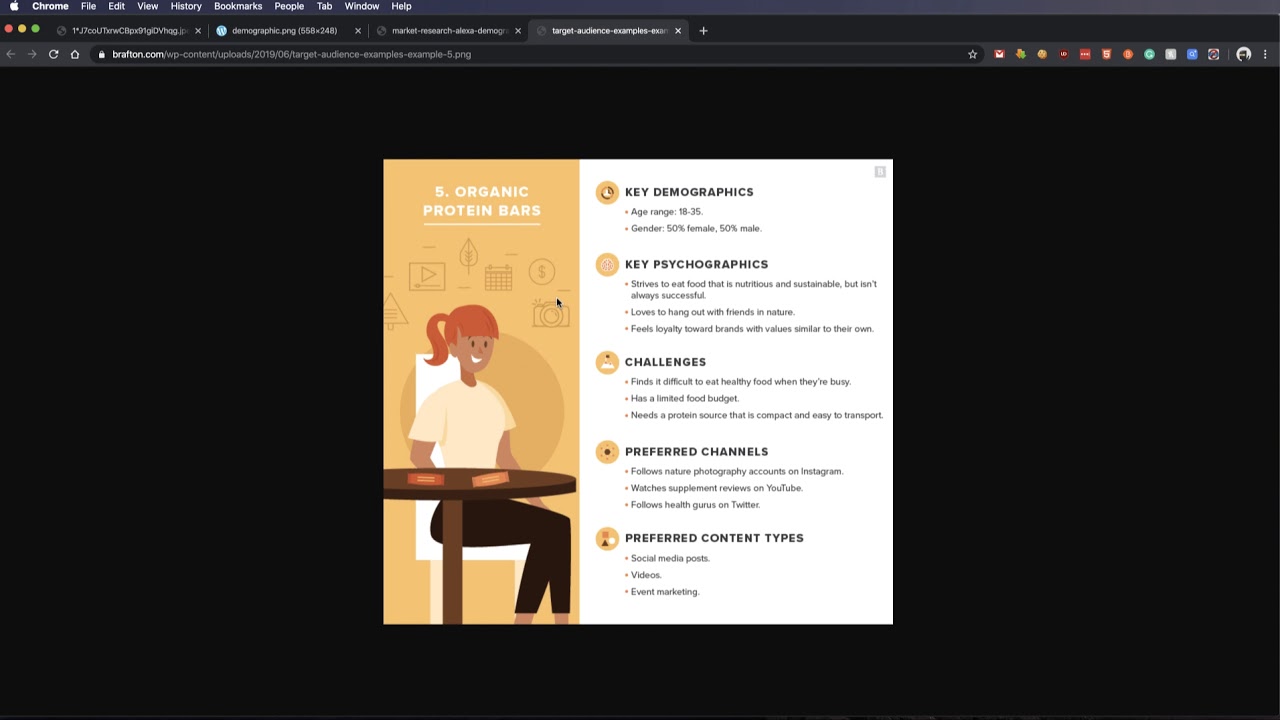Click the "5. ORGANIC PROTEIN BARS" title
Image resolution: width=1280 pixels, height=720 pixels.
[482, 201]
